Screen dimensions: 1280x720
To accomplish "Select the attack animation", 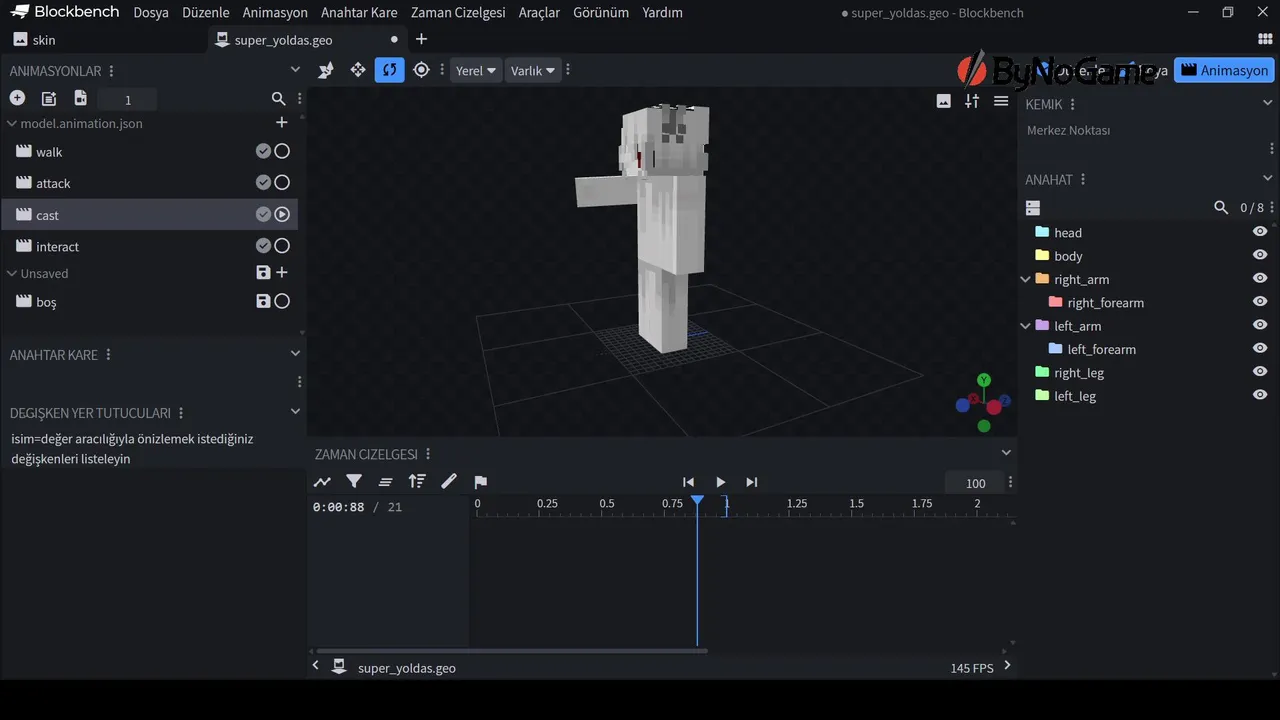I will 53,184.
